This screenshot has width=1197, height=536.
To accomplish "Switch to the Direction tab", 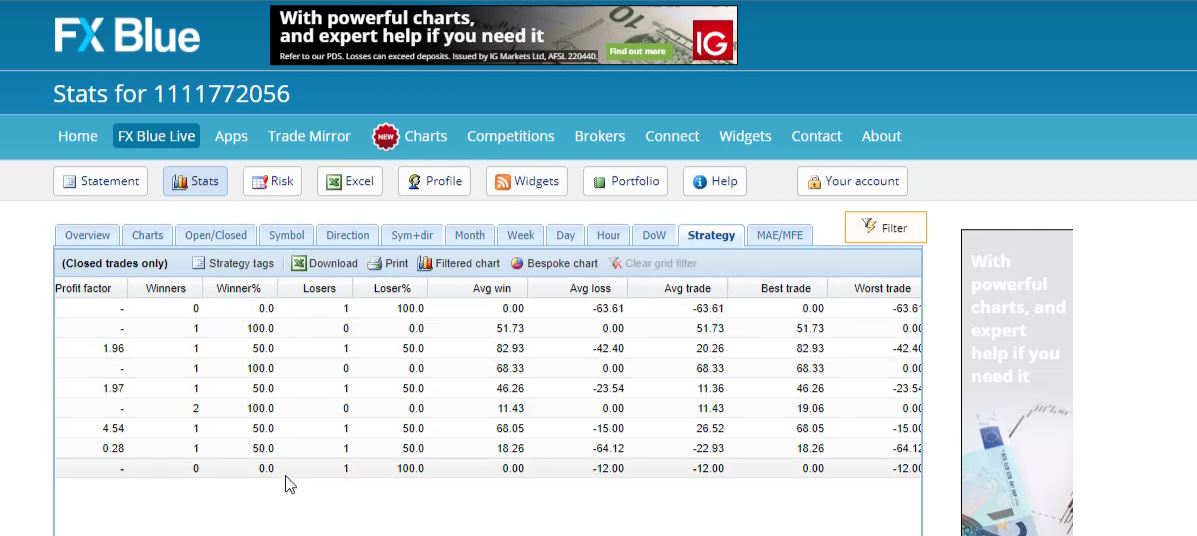I will tap(347, 235).
